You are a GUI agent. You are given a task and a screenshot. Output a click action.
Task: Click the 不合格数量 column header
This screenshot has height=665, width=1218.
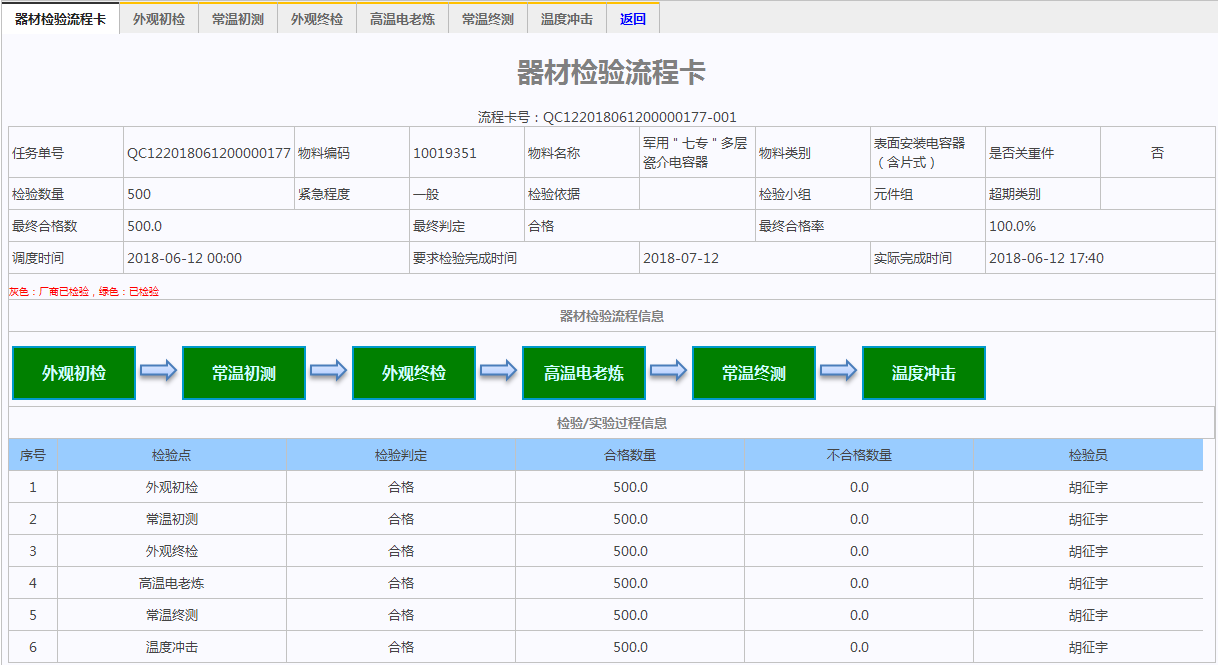pos(859,455)
